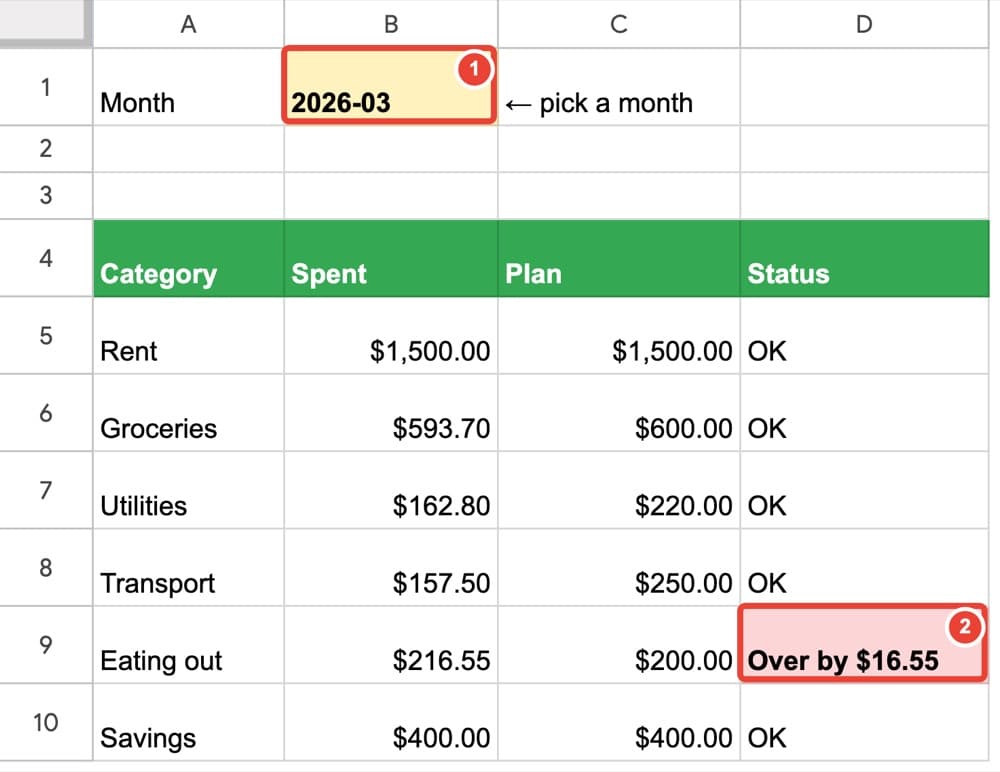Select row 5 header

46,336
